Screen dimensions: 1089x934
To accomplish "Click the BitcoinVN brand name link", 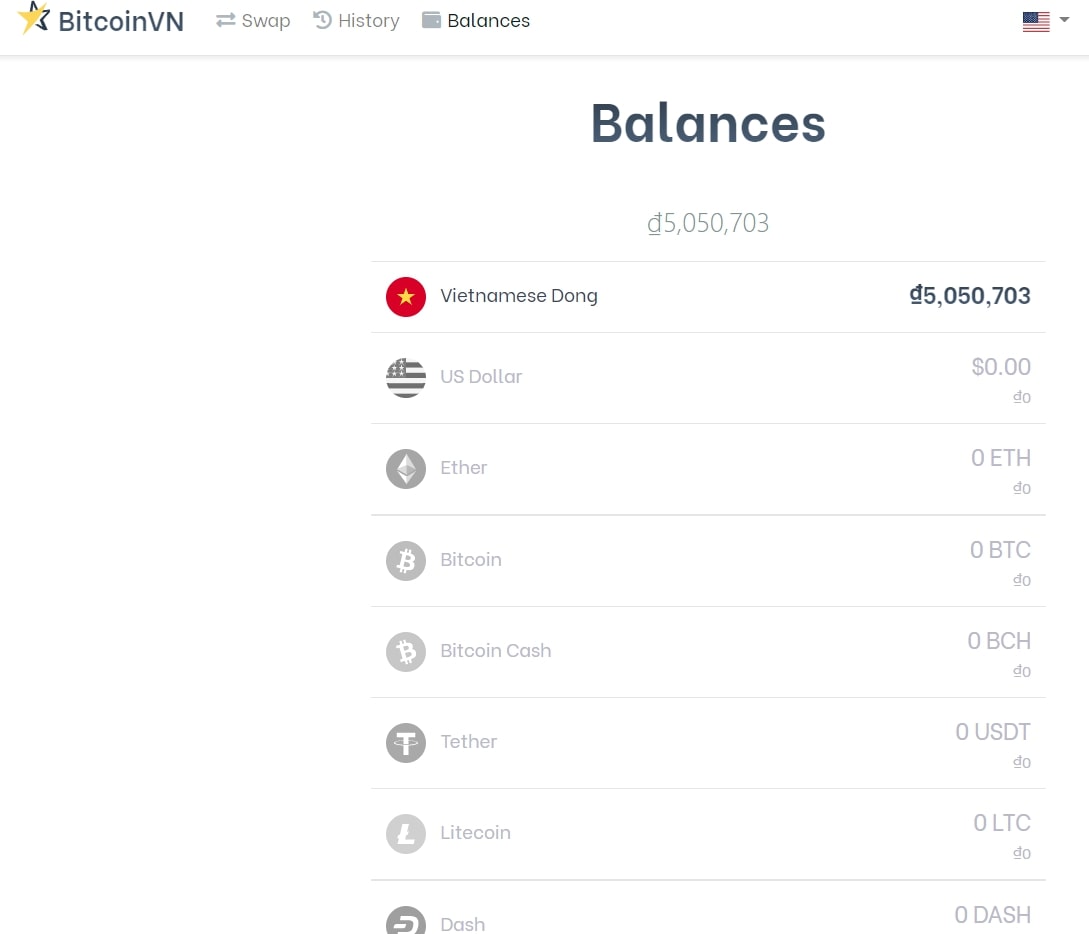I will (x=121, y=21).
